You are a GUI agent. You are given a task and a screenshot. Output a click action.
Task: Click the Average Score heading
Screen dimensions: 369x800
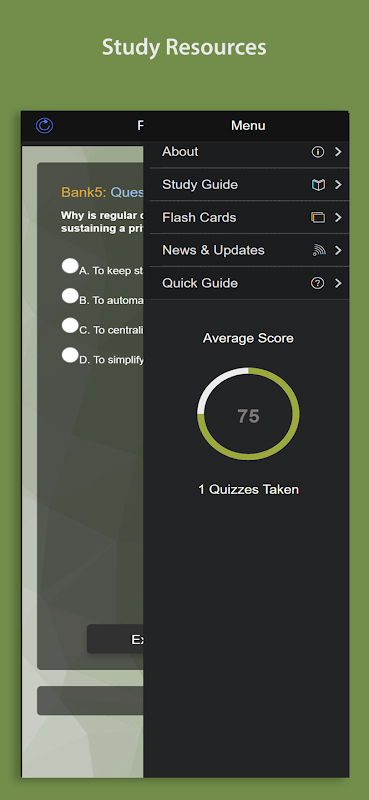tap(249, 338)
